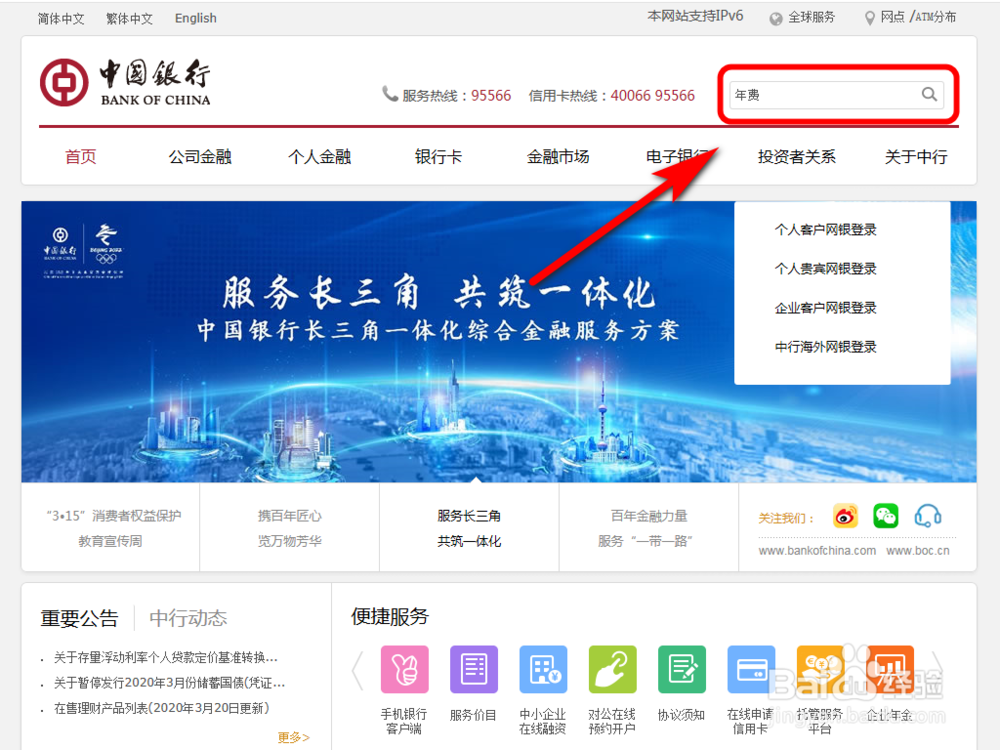
Task: Select the 3•15 消费者权益保护 banner tab
Action: click(111, 528)
